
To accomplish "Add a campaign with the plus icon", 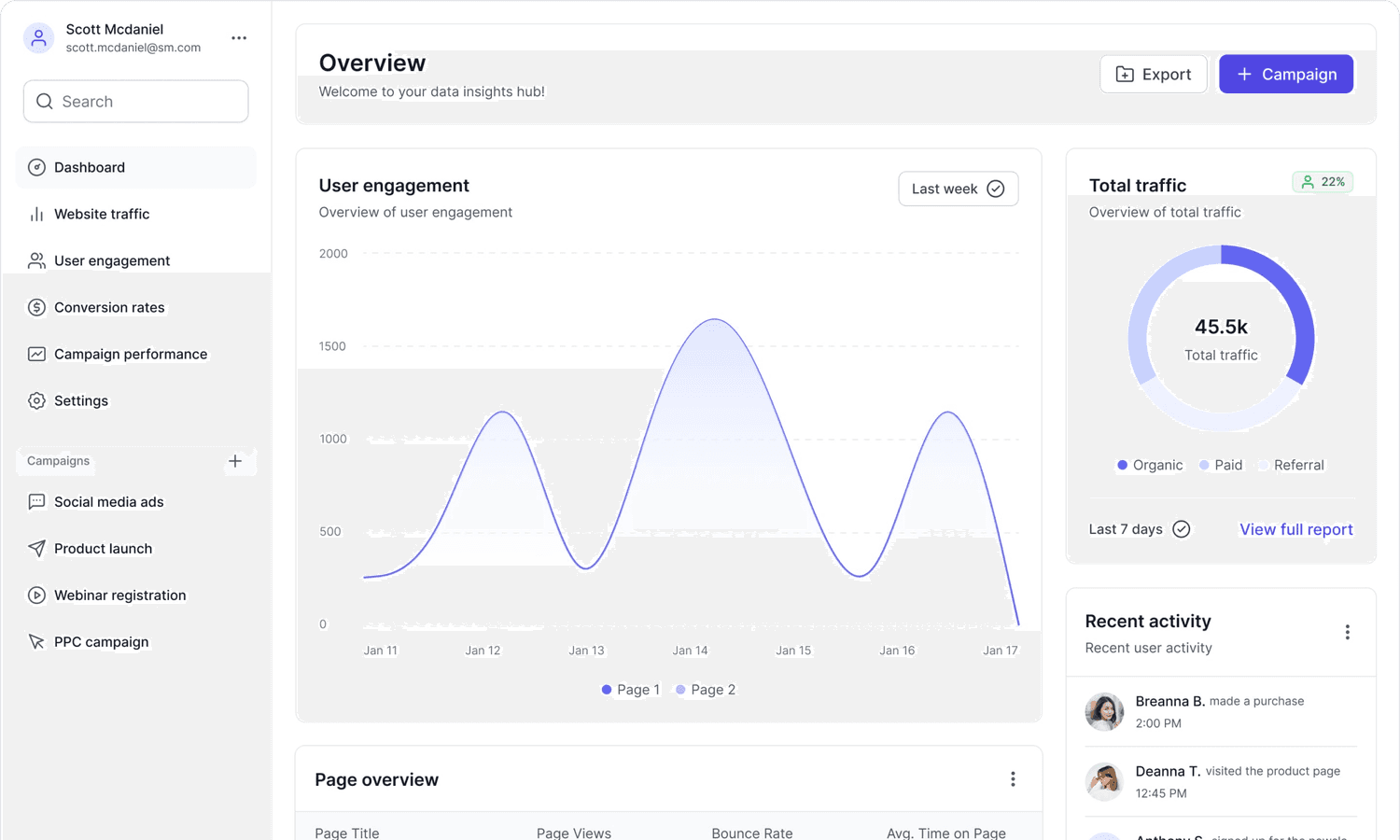I will (235, 461).
